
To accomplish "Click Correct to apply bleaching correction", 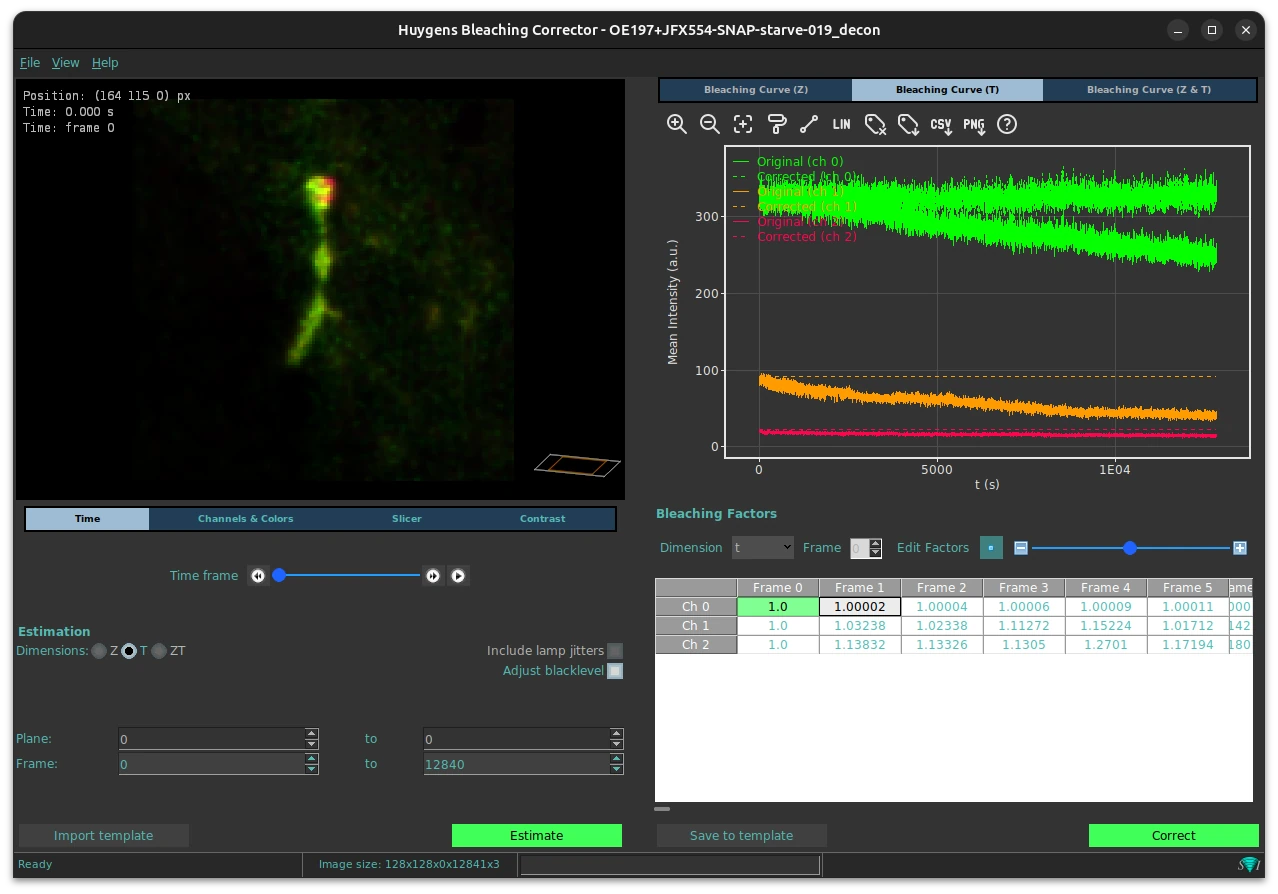I will (x=1173, y=835).
